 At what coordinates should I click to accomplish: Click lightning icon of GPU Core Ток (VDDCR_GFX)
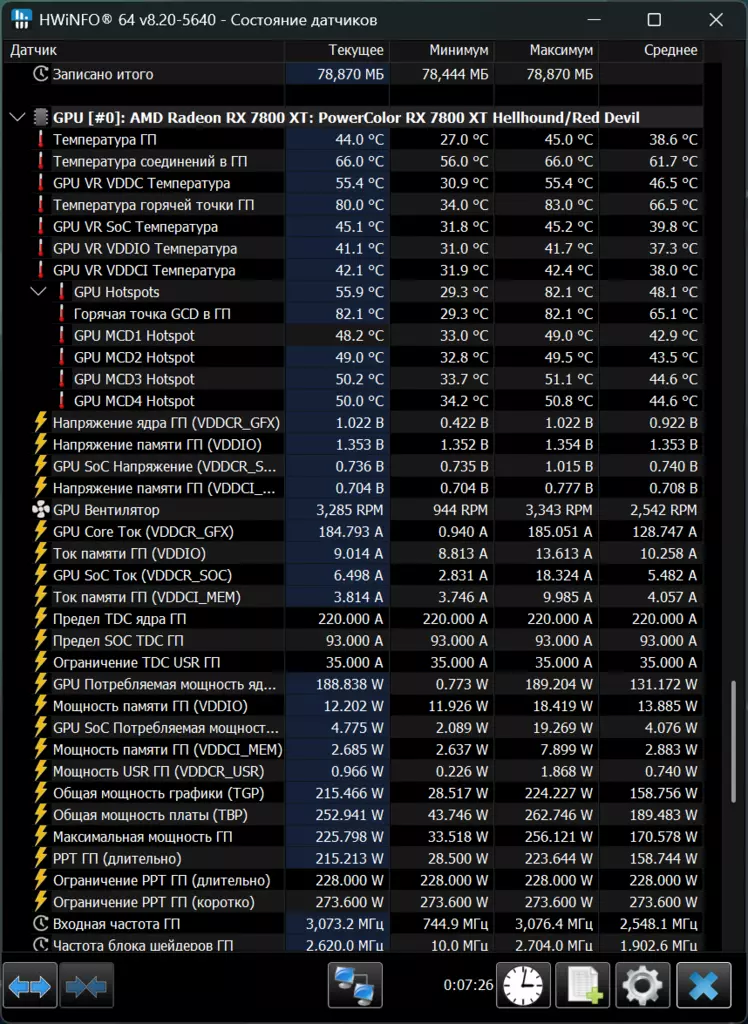(41, 532)
